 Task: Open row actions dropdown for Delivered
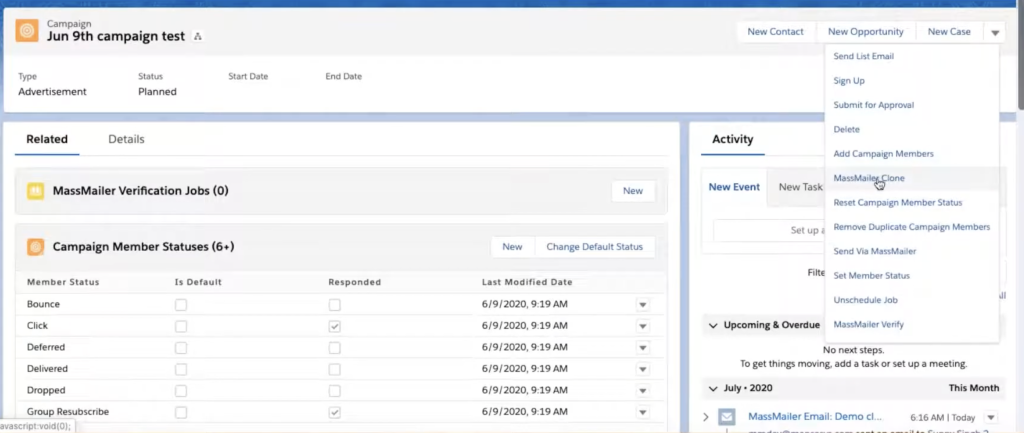[643, 369]
